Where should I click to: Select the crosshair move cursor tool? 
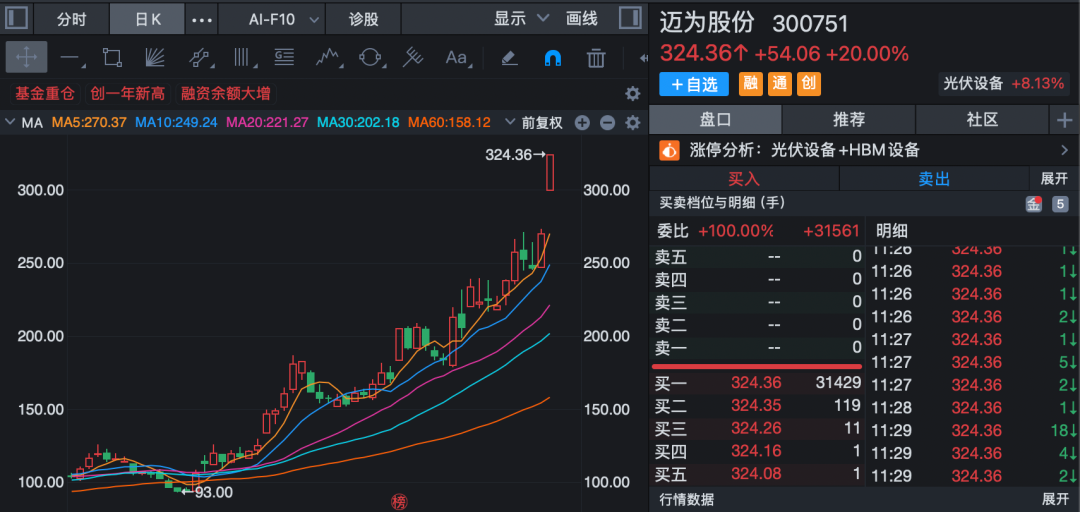(x=26, y=57)
